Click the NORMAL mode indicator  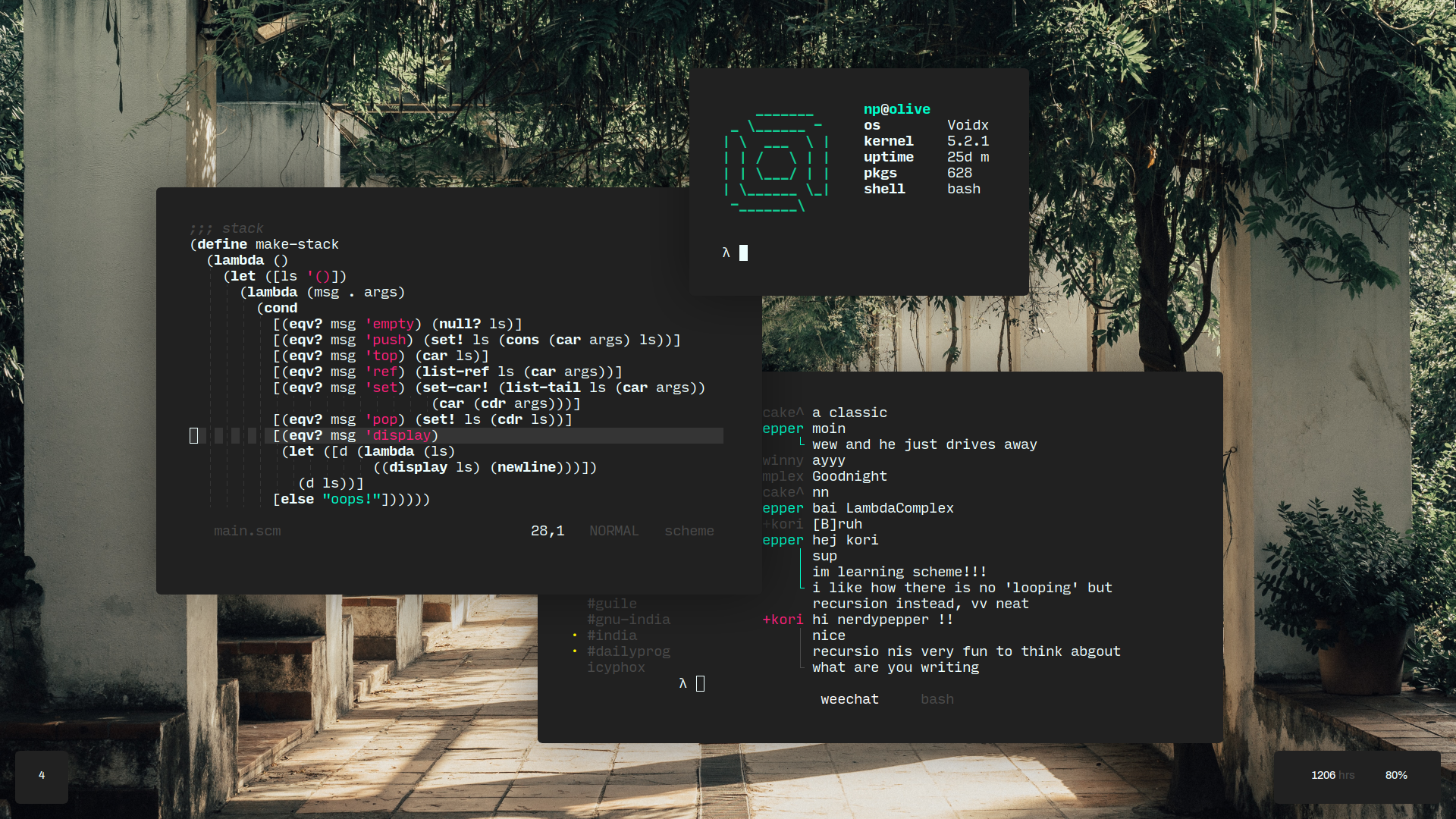[x=614, y=531]
